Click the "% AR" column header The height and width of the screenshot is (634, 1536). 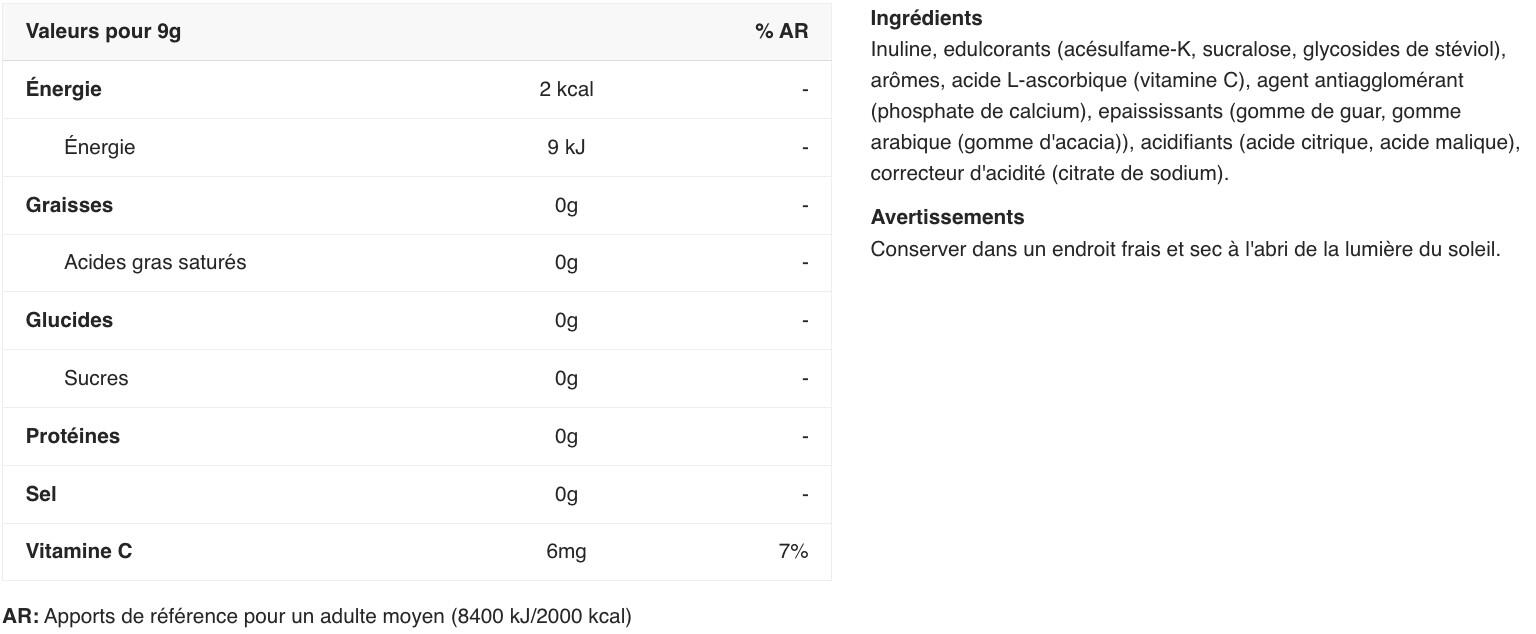click(781, 31)
